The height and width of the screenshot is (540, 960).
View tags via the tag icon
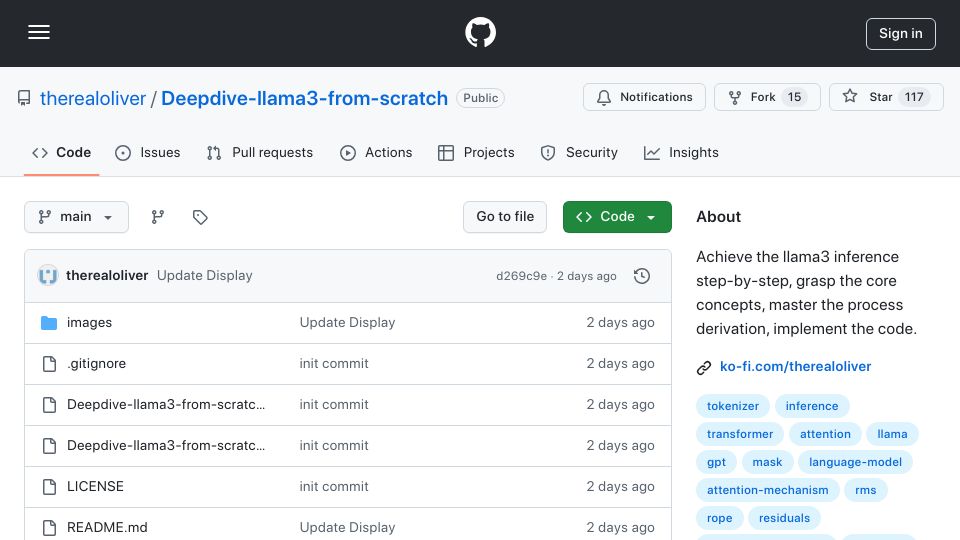point(200,217)
